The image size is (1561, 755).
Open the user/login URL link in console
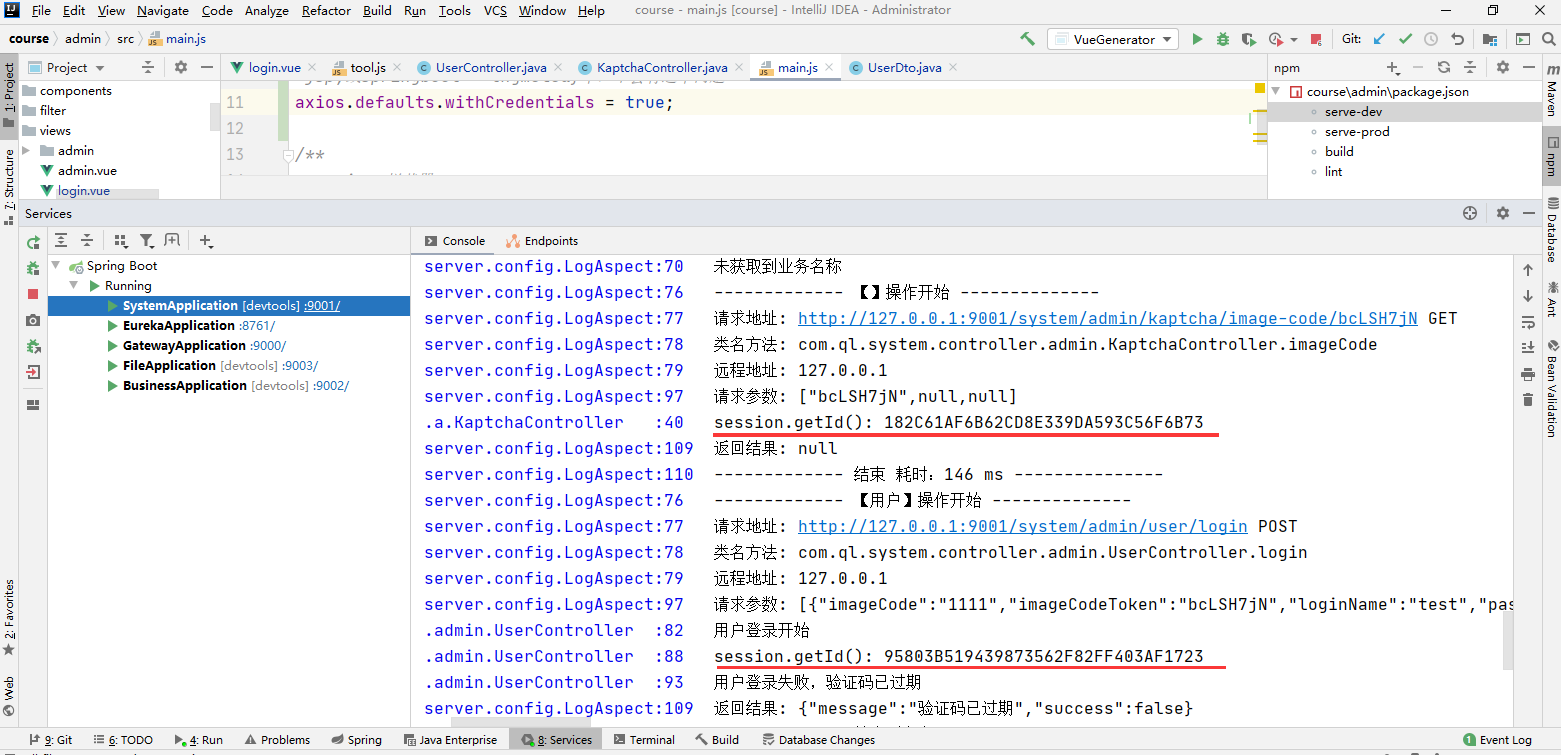tap(1022, 526)
